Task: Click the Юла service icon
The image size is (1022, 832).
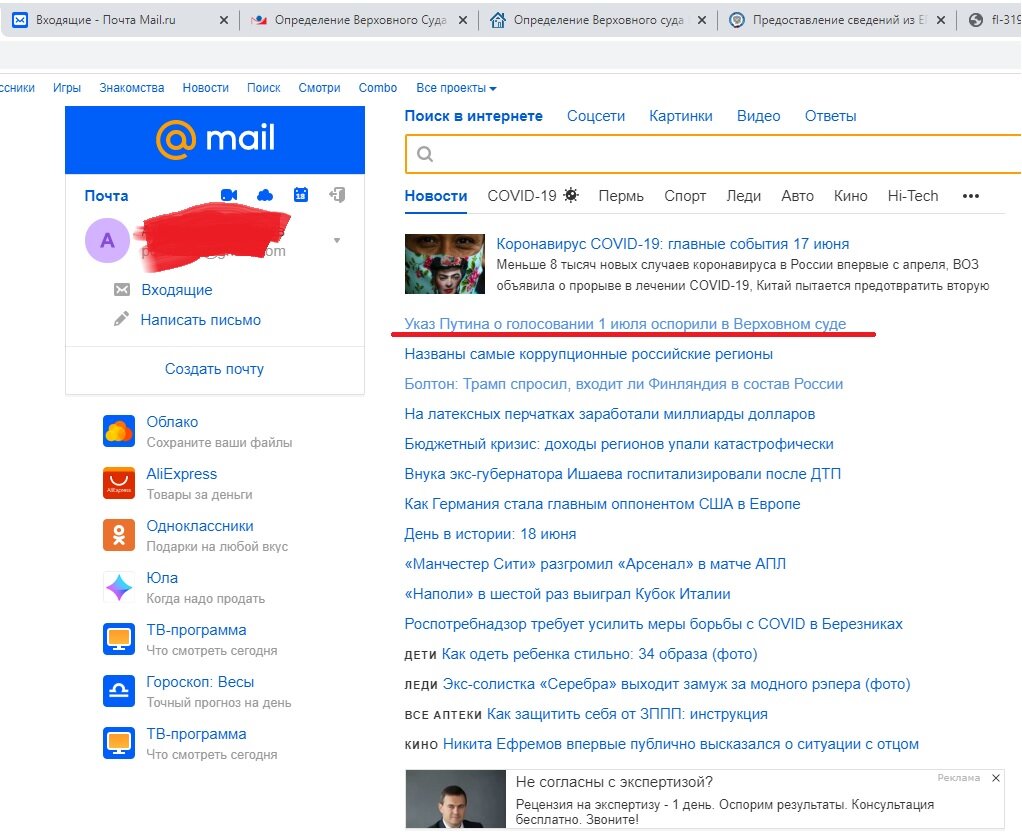Action: tap(119, 587)
